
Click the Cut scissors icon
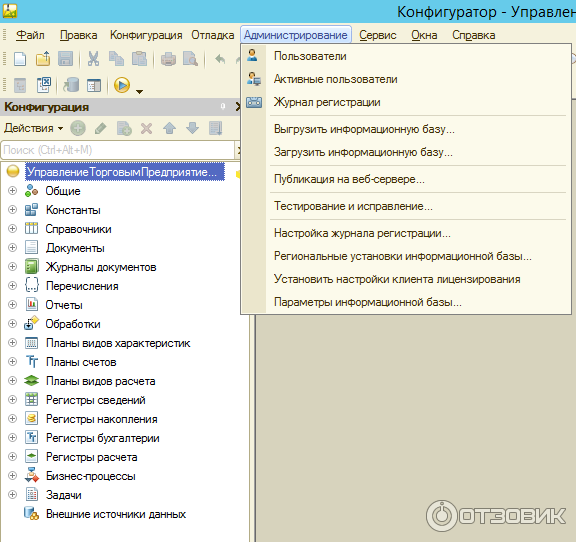pyautogui.click(x=93, y=59)
